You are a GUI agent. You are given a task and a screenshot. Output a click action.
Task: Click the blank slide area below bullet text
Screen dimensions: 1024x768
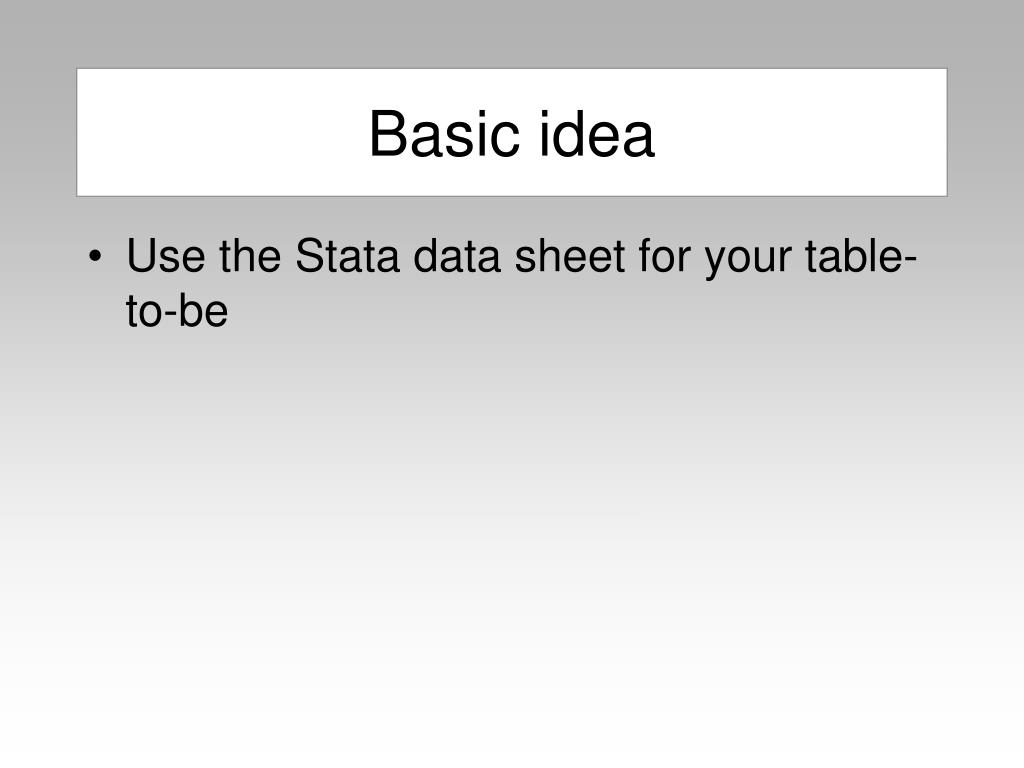pos(511,522)
